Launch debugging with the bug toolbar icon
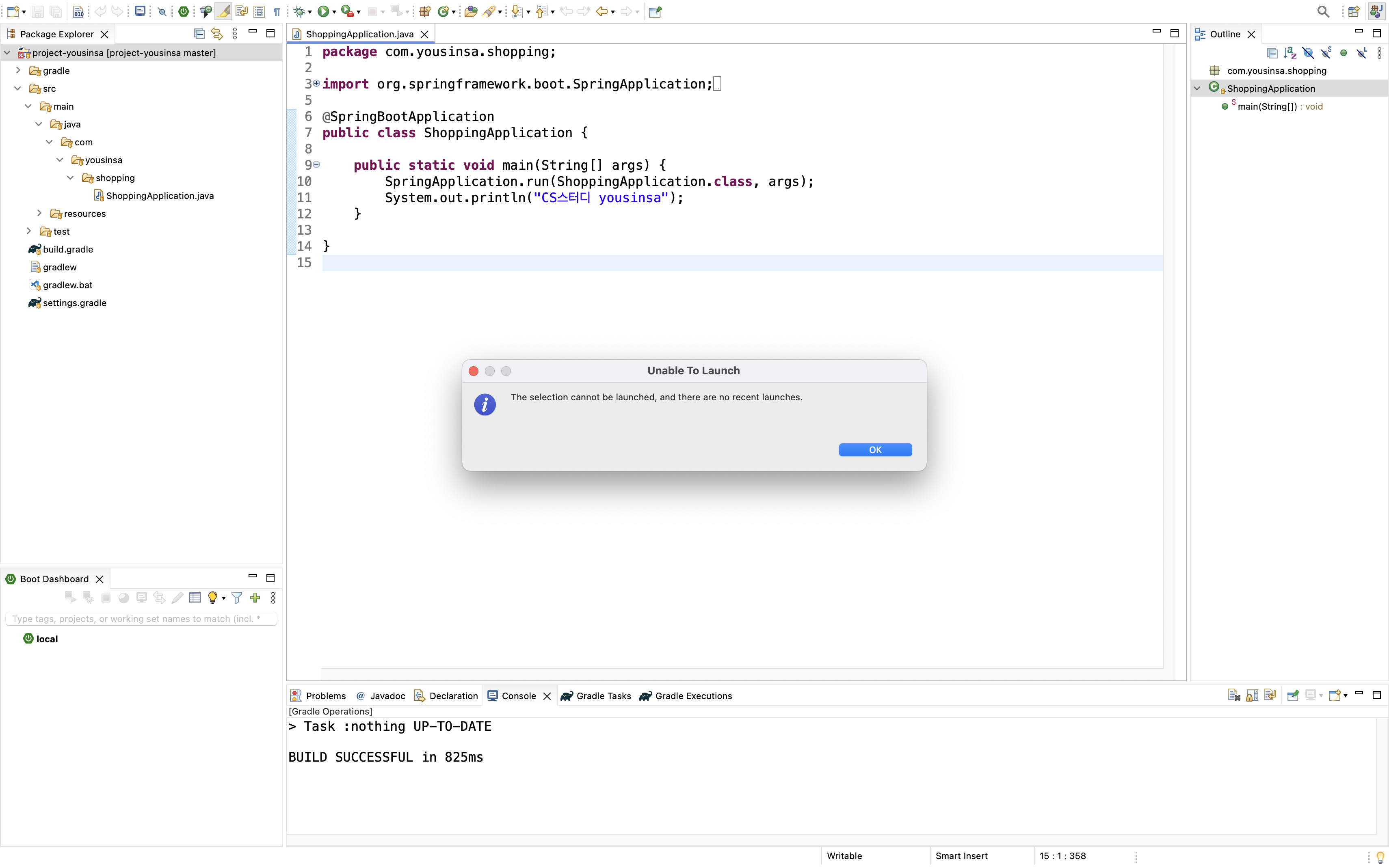The height and width of the screenshot is (868, 1389). tap(299, 11)
